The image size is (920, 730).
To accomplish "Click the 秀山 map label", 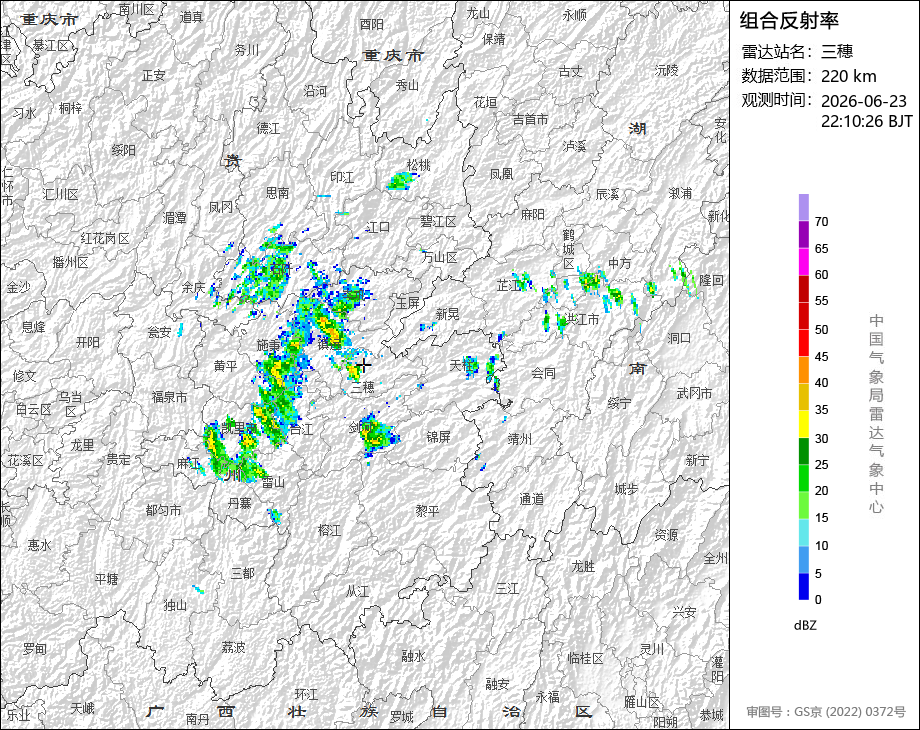I will (407, 86).
